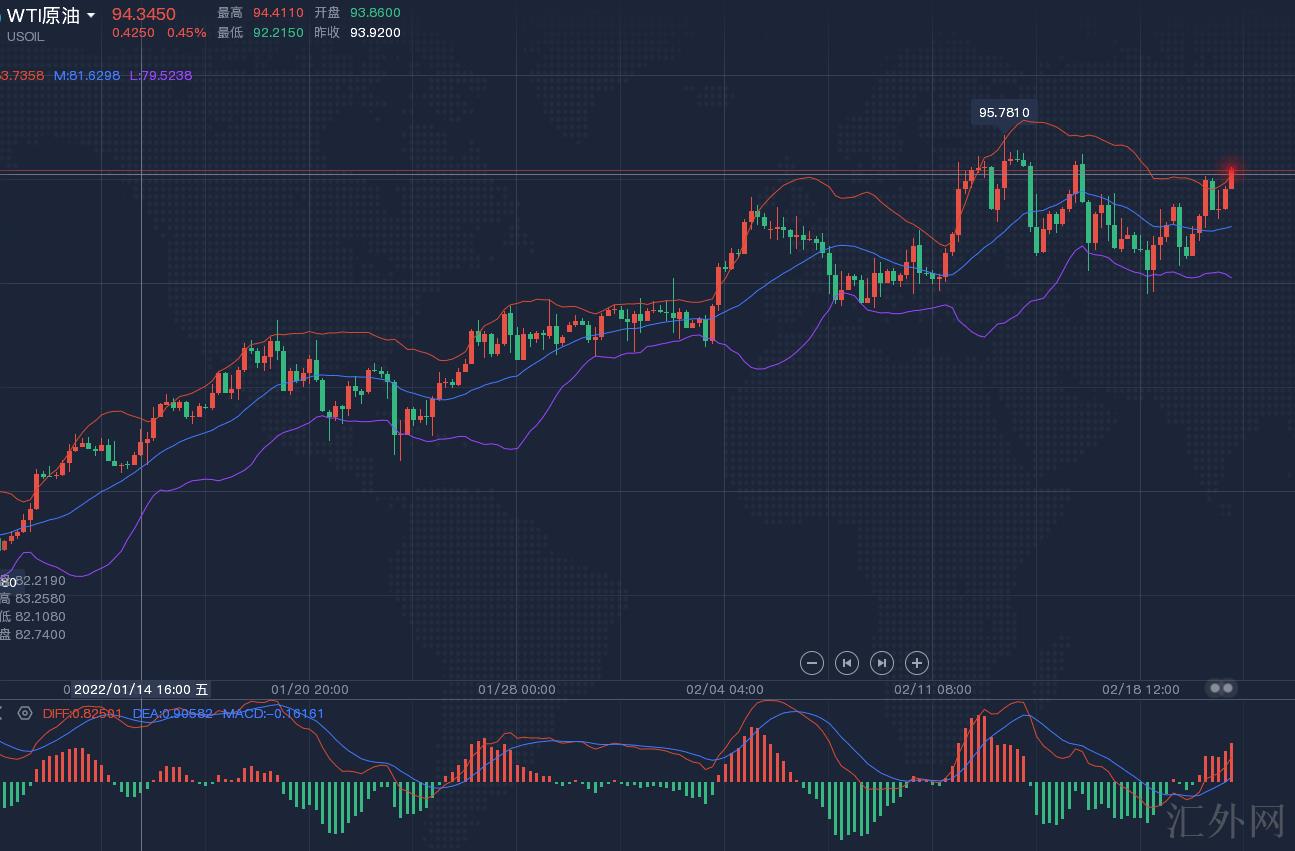Click the 01/20 20:00 time axis label
Image resolution: width=1295 pixels, height=851 pixels.
[x=310, y=689]
